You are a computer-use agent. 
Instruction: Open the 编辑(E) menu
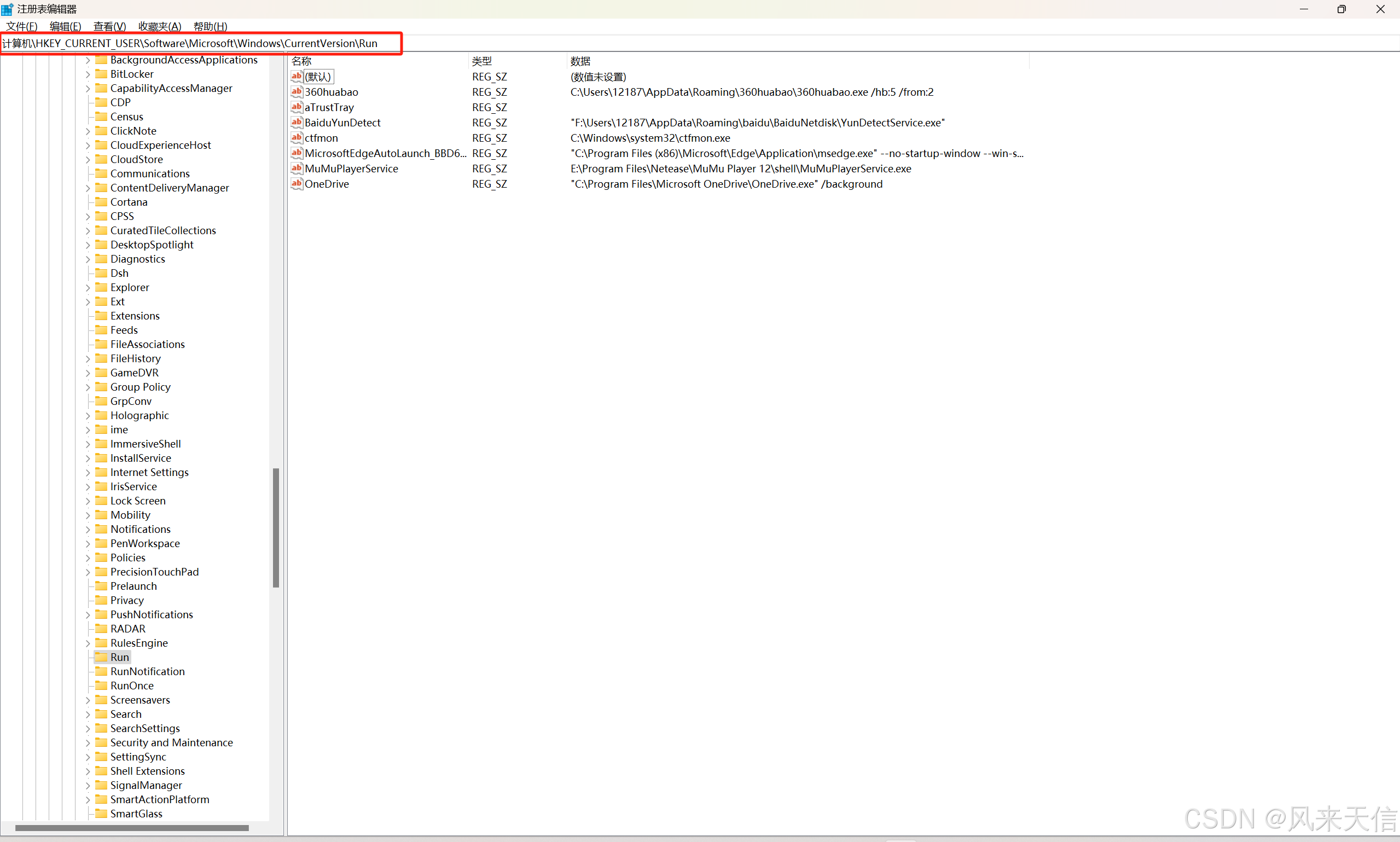[x=65, y=26]
